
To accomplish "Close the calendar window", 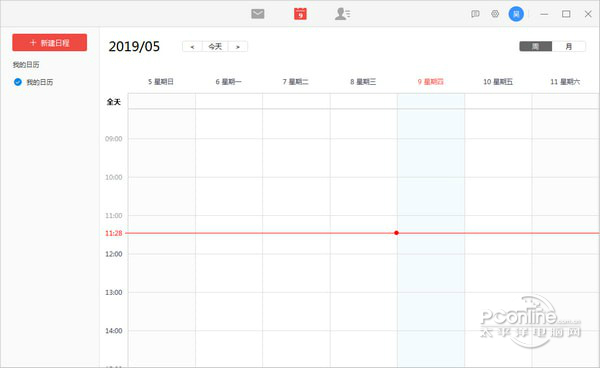I will (x=588, y=14).
